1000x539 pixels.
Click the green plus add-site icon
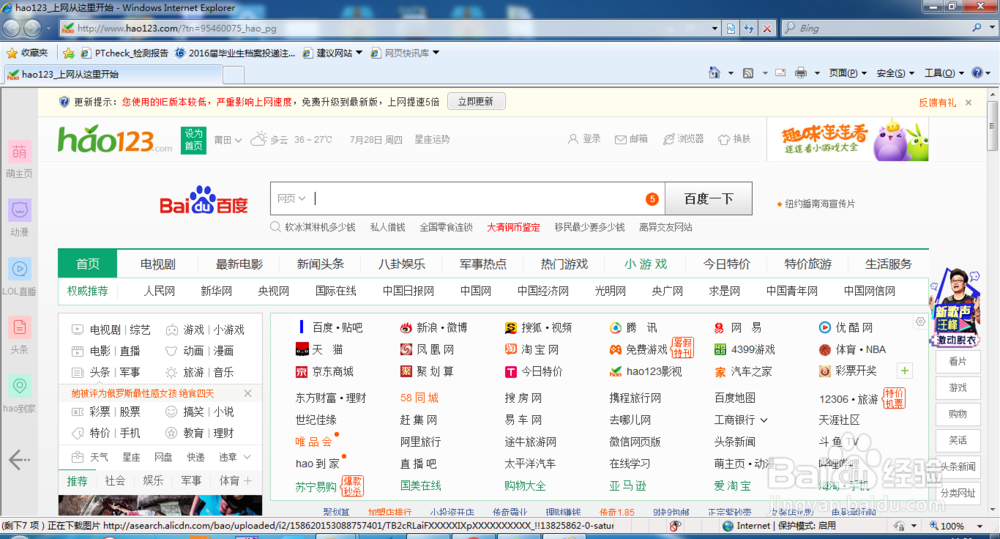click(904, 371)
